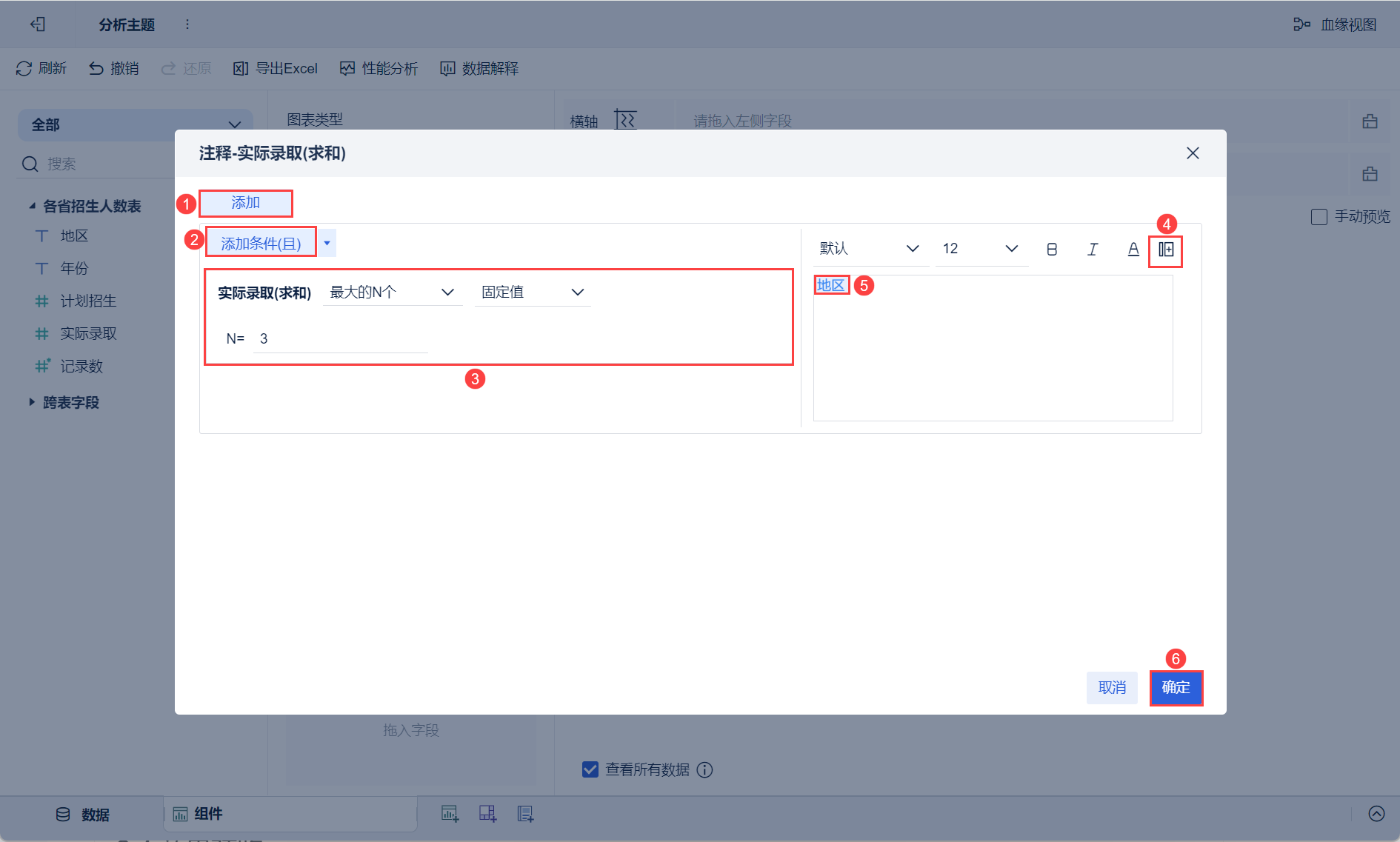Toggle bold text formatting
1400x842 pixels.
[1052, 250]
